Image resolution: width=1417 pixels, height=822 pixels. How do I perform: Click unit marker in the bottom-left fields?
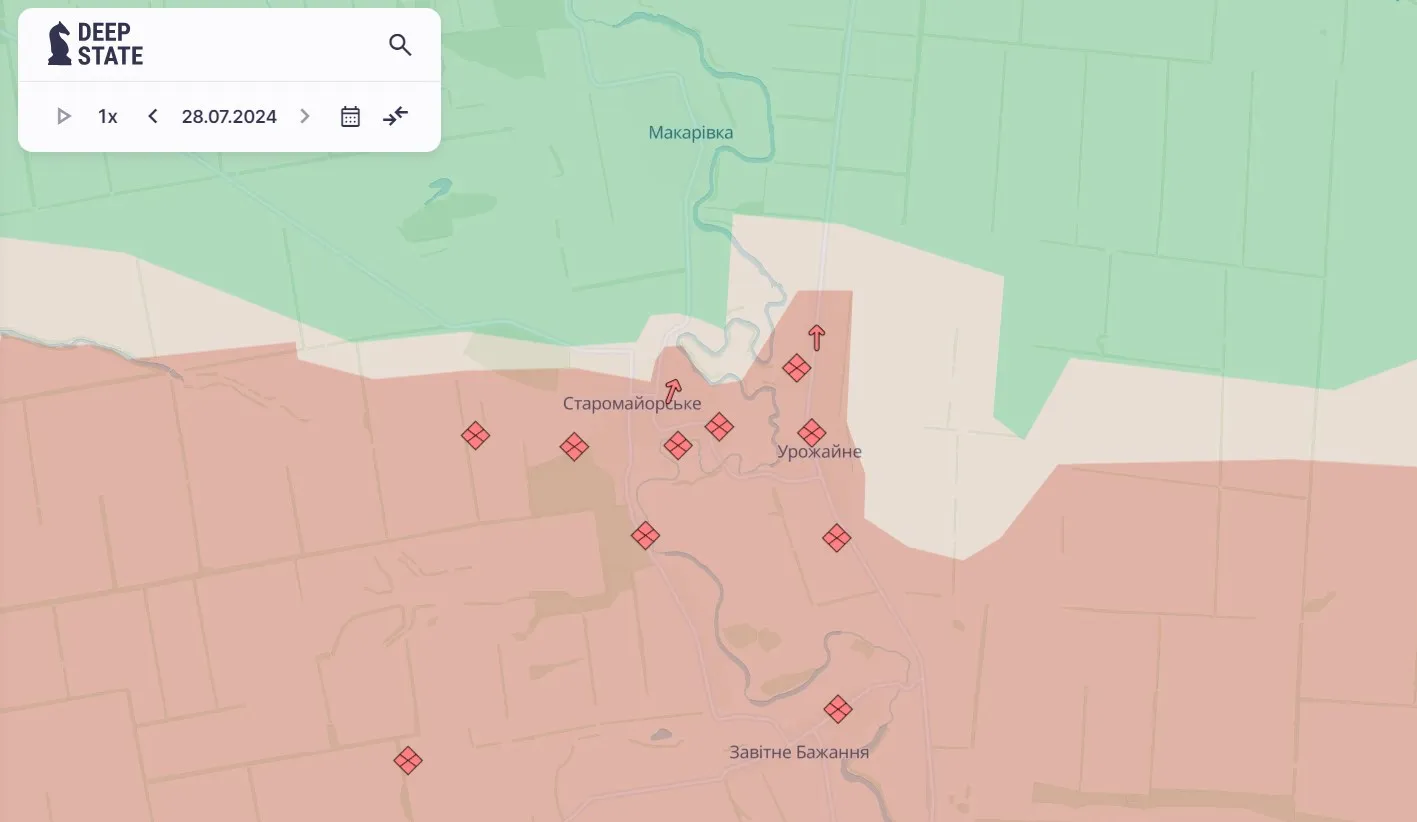click(407, 761)
